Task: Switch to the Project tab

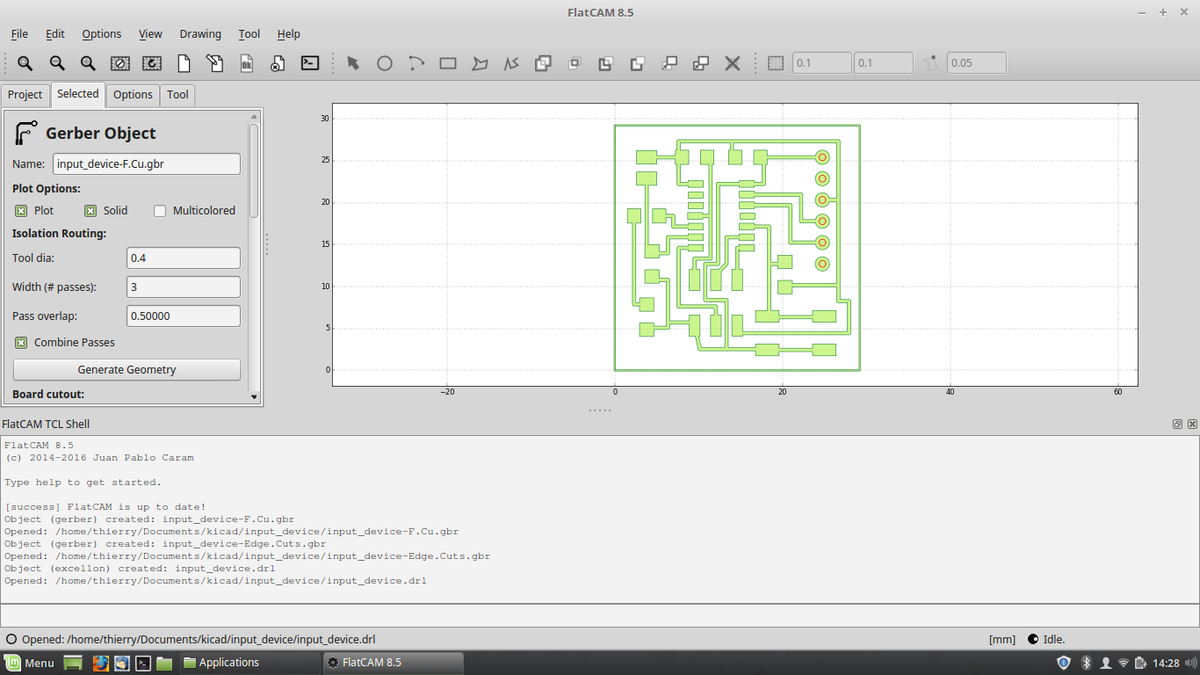Action: [x=25, y=95]
